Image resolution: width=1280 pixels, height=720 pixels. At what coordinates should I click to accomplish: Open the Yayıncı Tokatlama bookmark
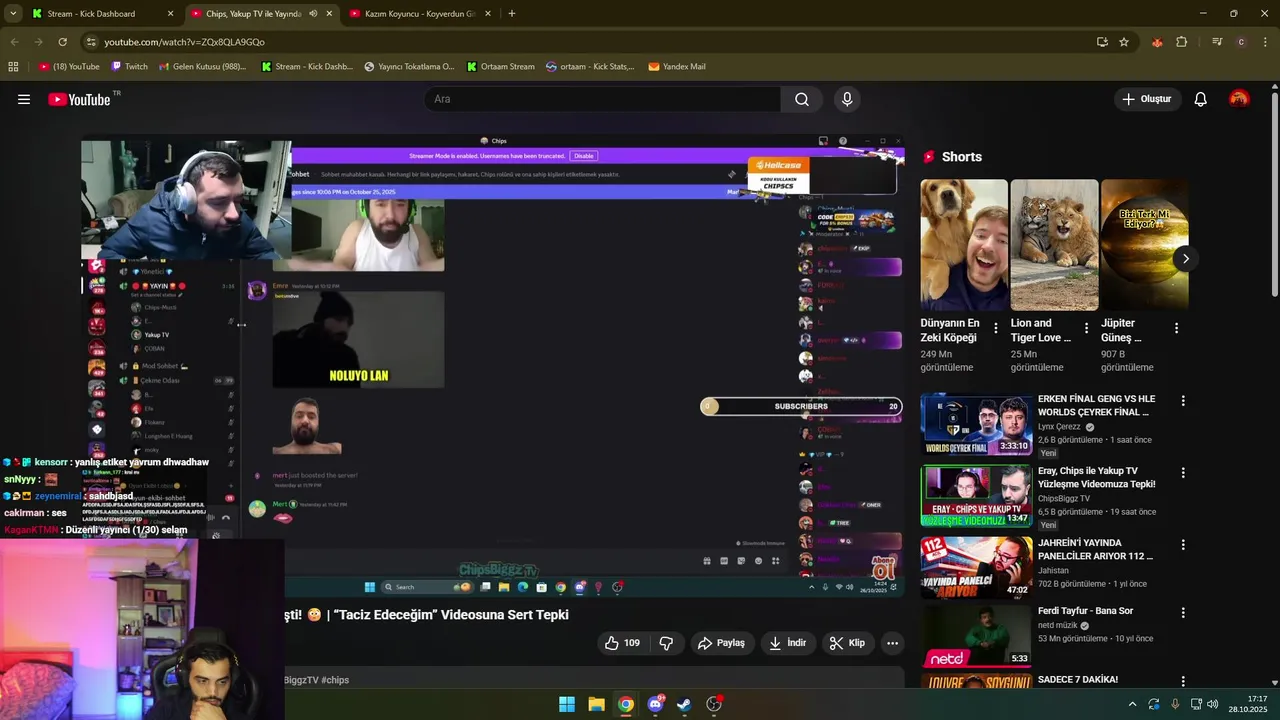click(409, 67)
